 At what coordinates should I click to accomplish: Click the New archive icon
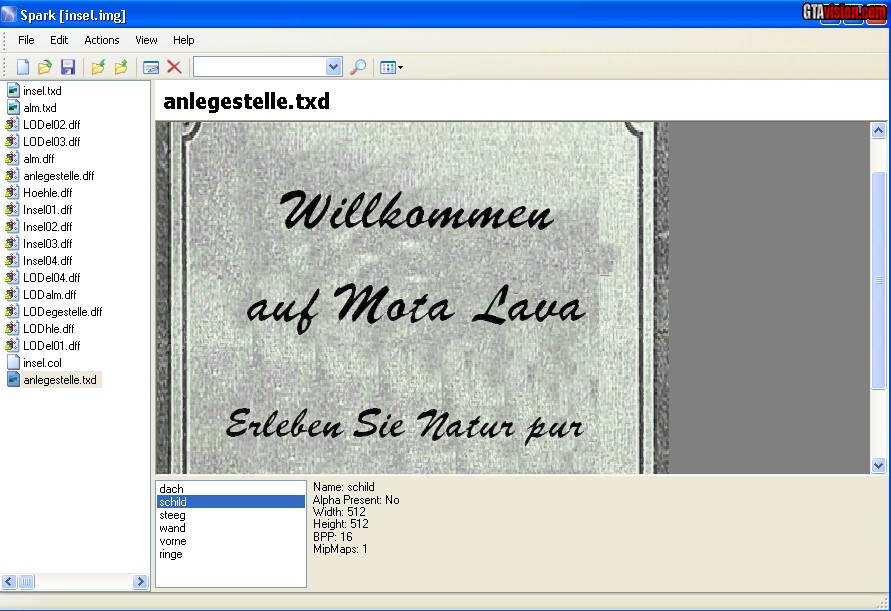pyautogui.click(x=22, y=67)
